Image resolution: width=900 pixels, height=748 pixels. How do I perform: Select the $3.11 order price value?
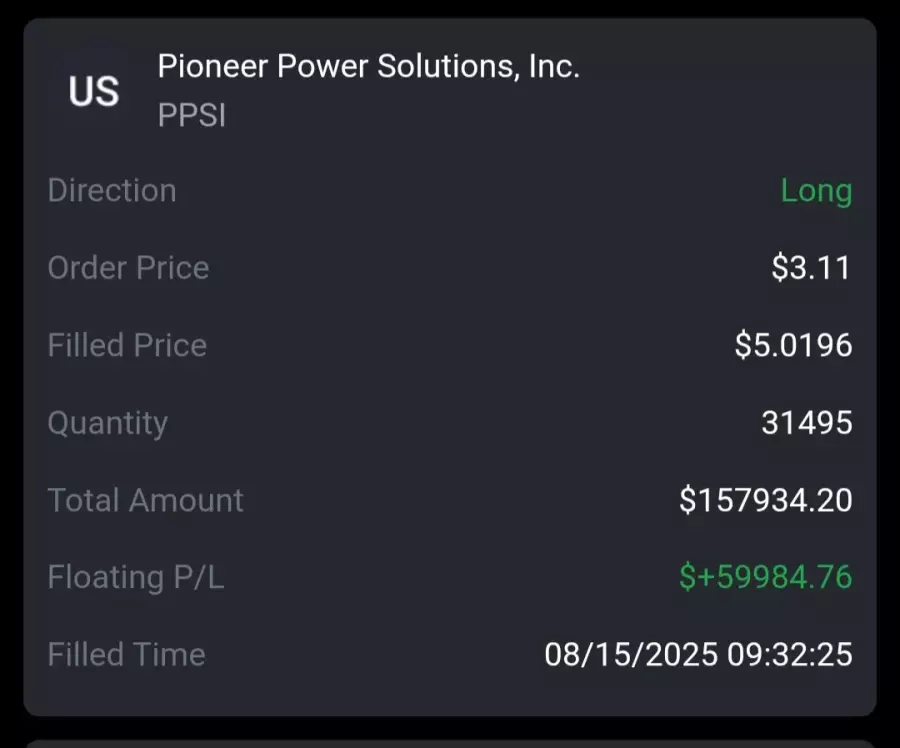click(811, 268)
